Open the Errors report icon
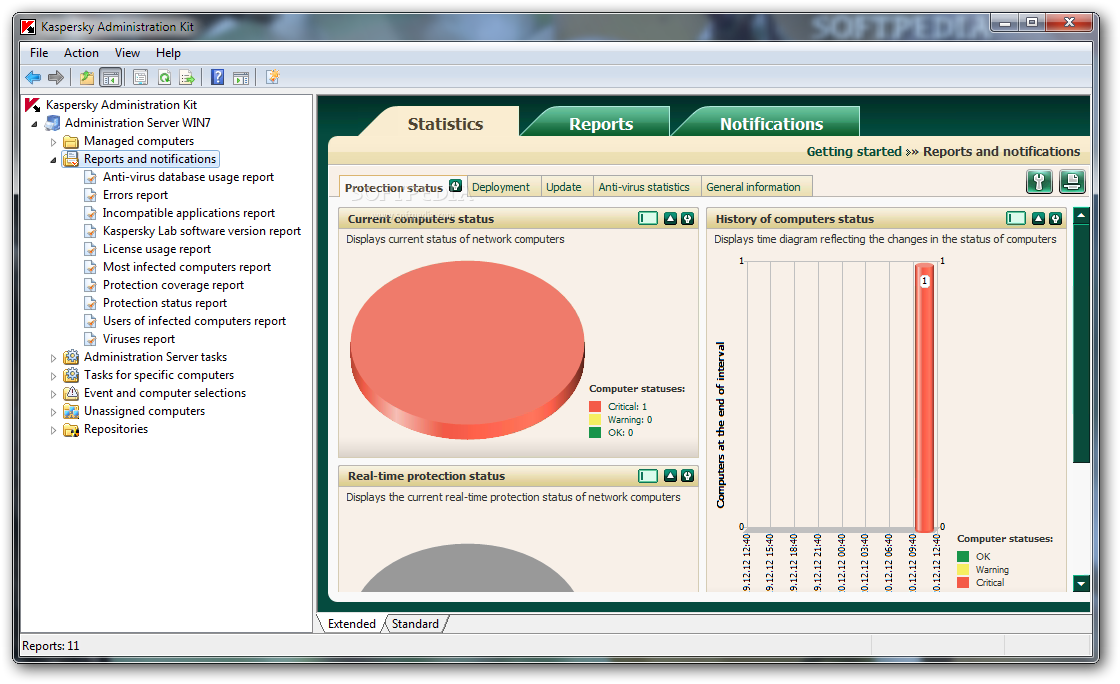Image resolution: width=1120 pixels, height=684 pixels. (x=91, y=195)
